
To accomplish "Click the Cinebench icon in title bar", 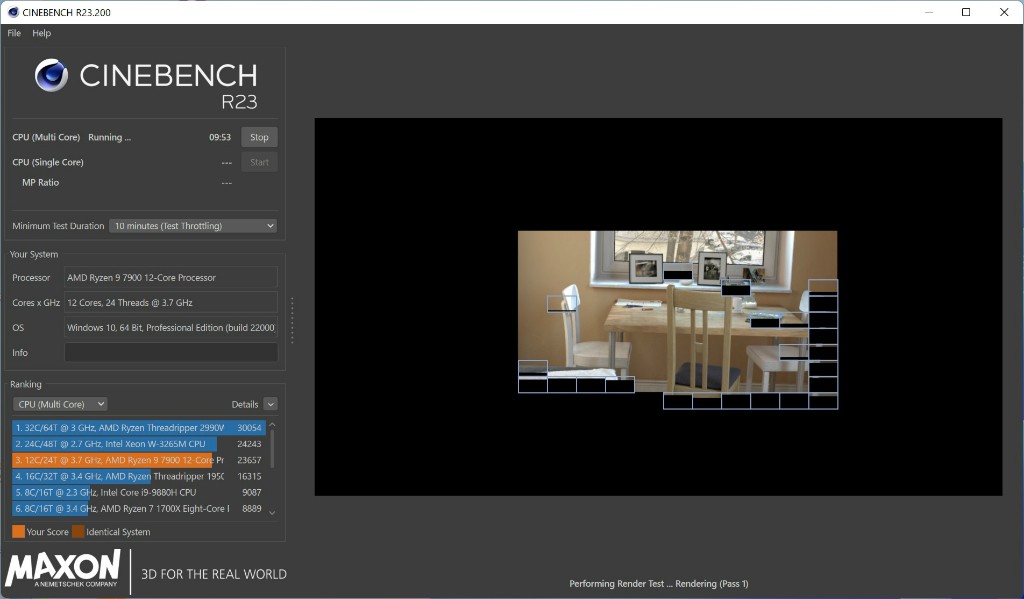I will tap(11, 12).
